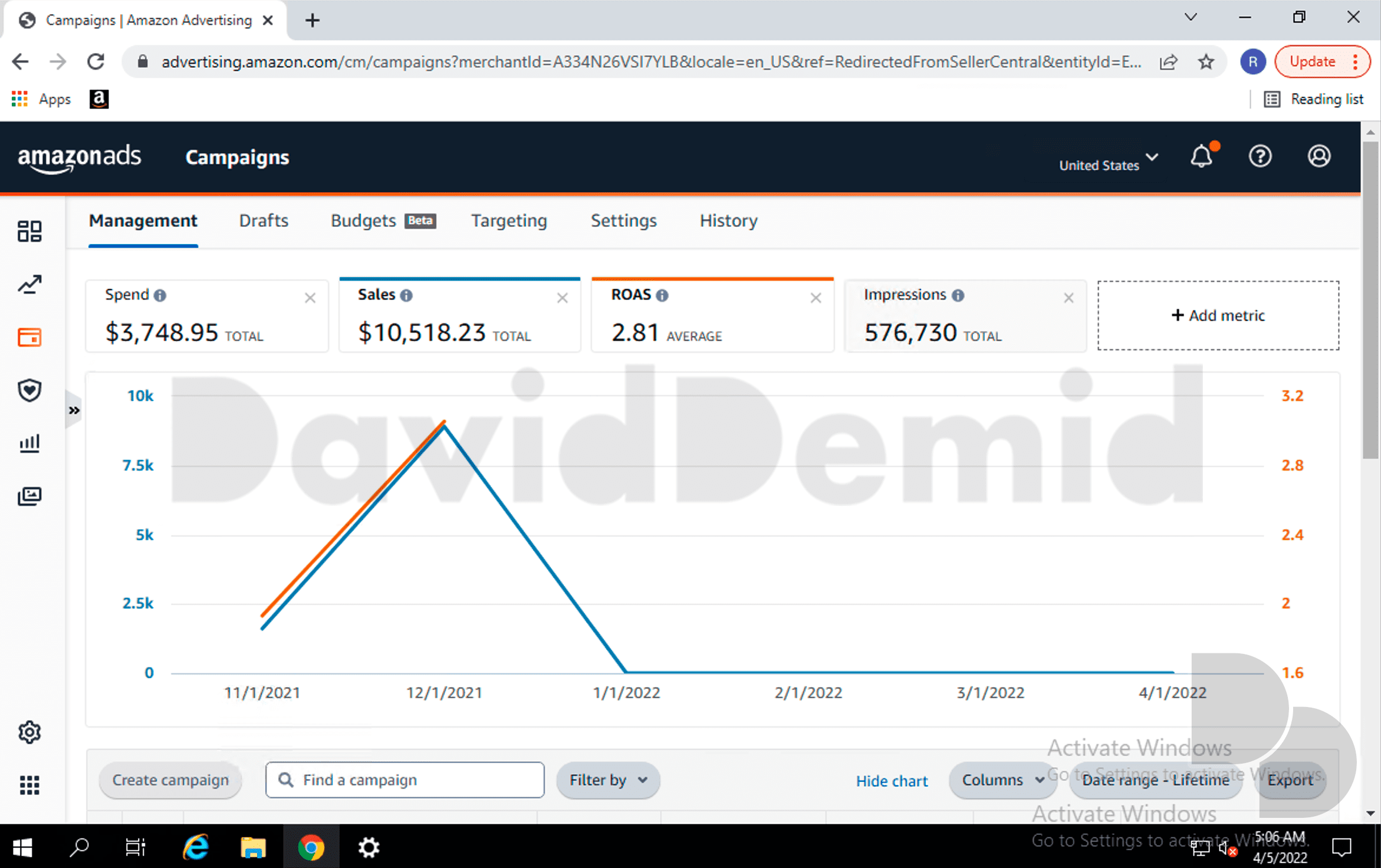This screenshot has width=1381, height=868.
Task: Toggle the Sales metric card on chart
Action: (459, 315)
